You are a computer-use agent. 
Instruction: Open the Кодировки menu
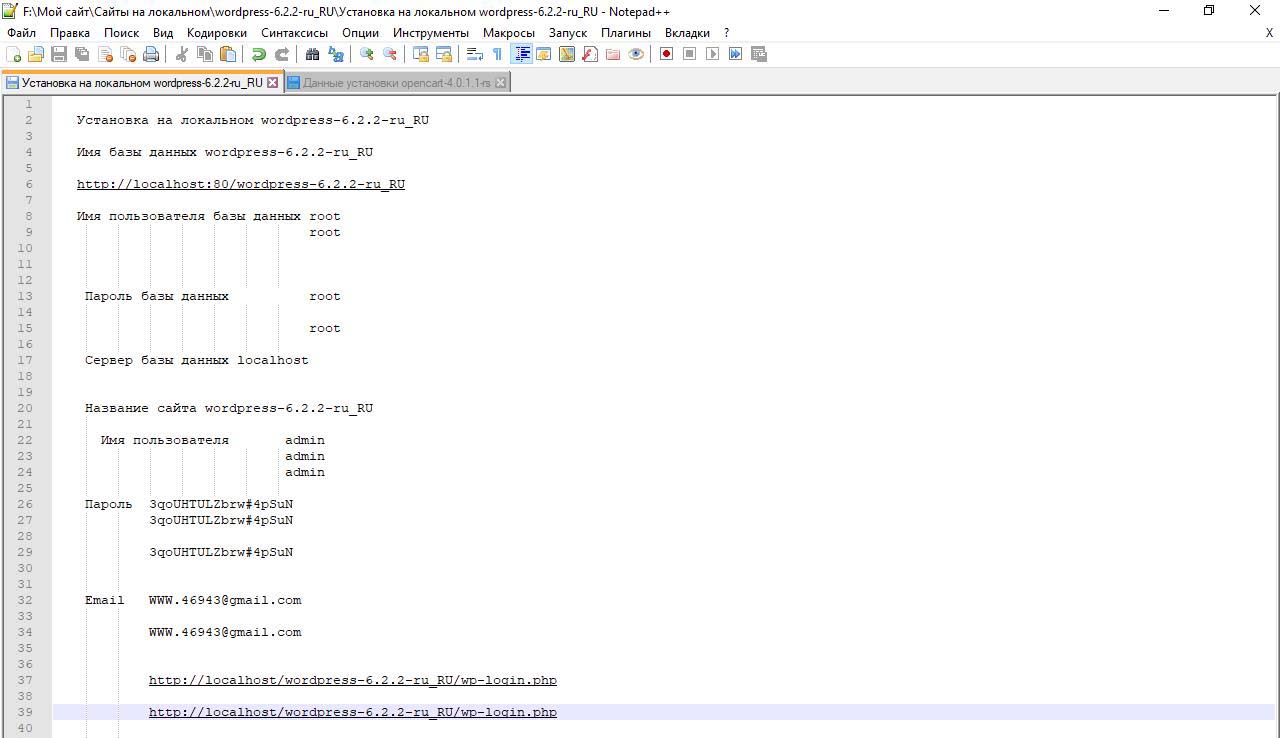(216, 32)
